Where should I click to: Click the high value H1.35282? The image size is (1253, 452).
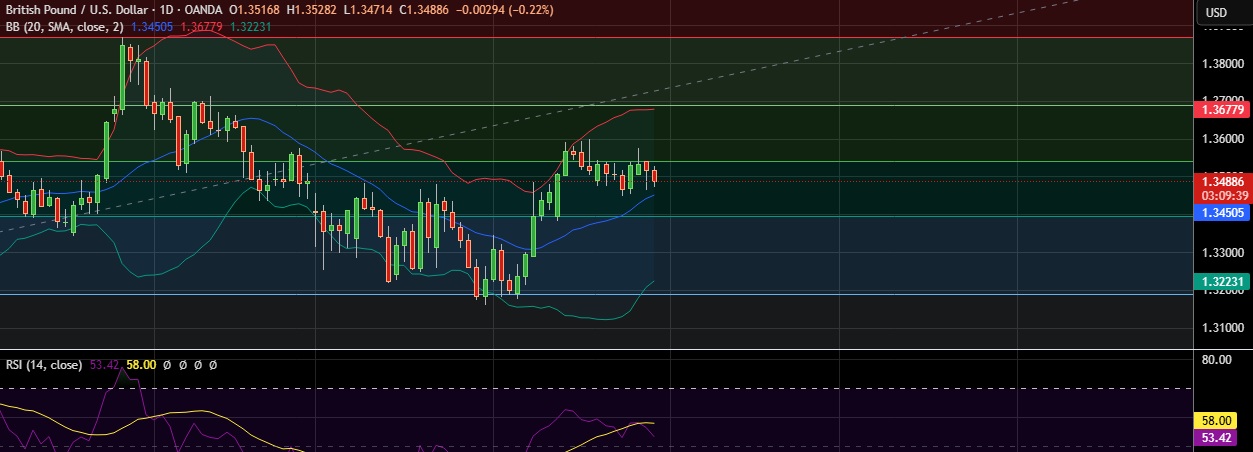(x=311, y=10)
